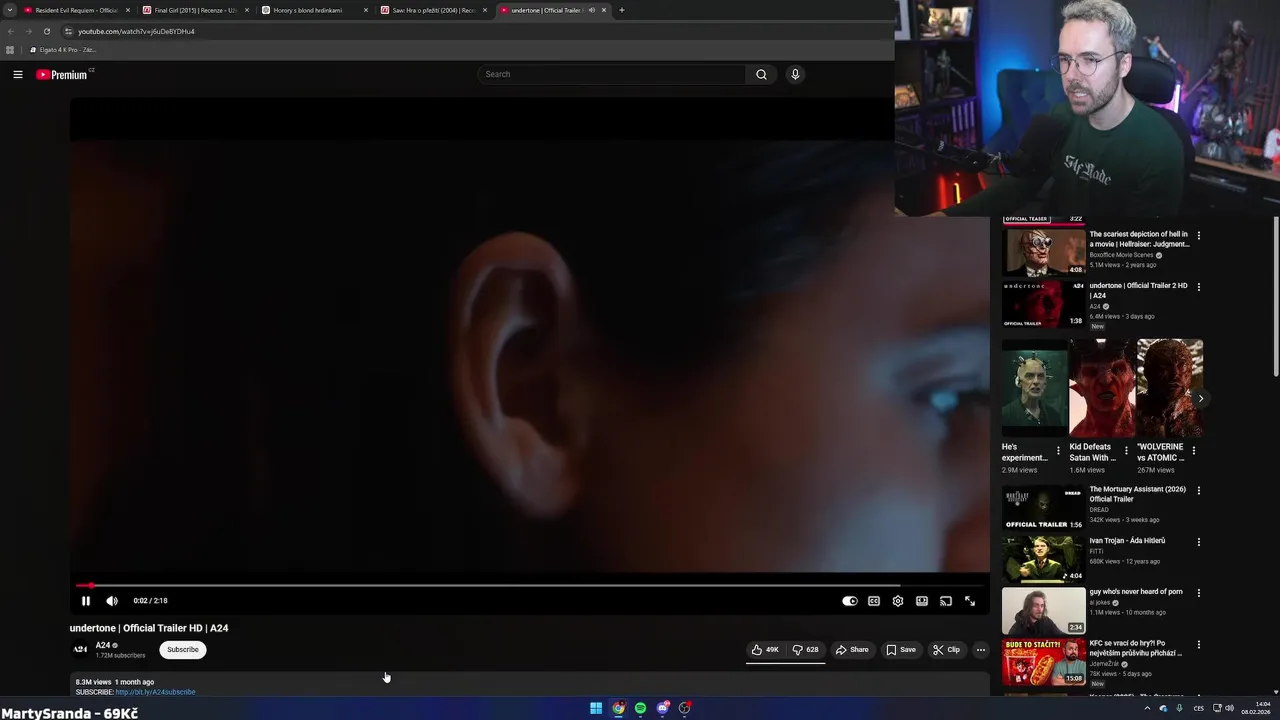Toggle autoplay switch in player controls

[849, 601]
